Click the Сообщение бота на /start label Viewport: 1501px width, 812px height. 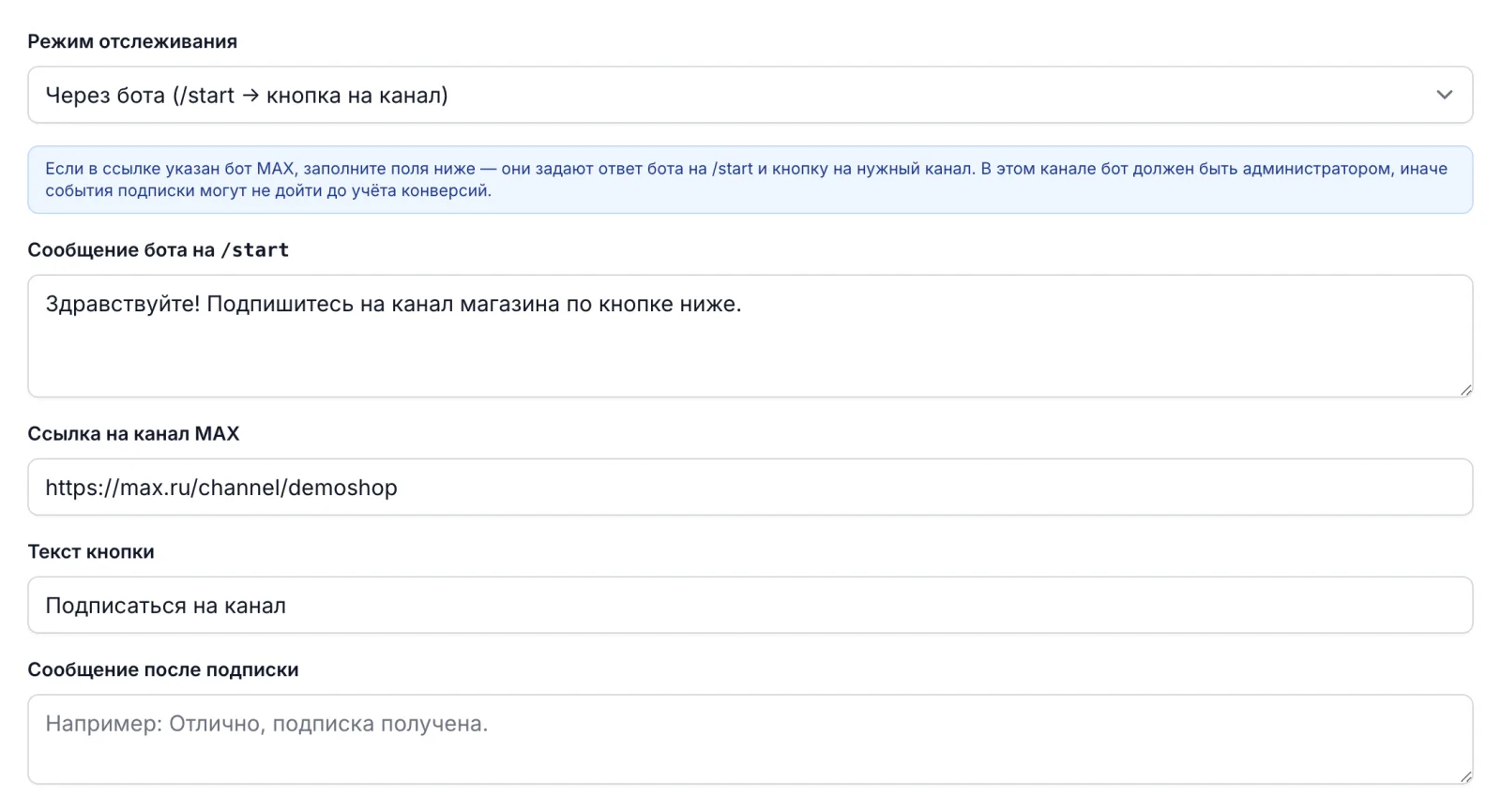pyautogui.click(x=159, y=250)
